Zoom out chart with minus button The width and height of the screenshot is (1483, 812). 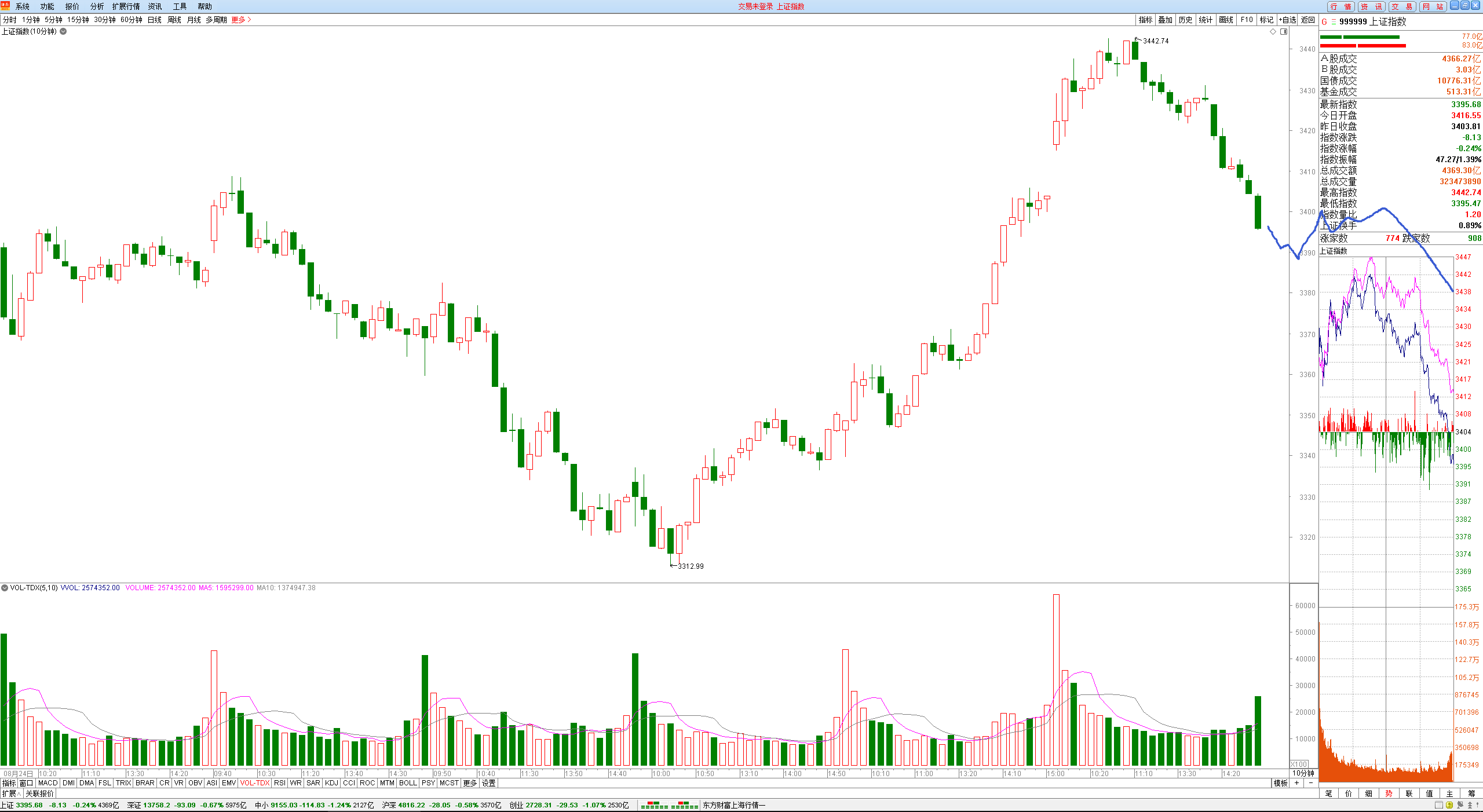pos(1310,783)
